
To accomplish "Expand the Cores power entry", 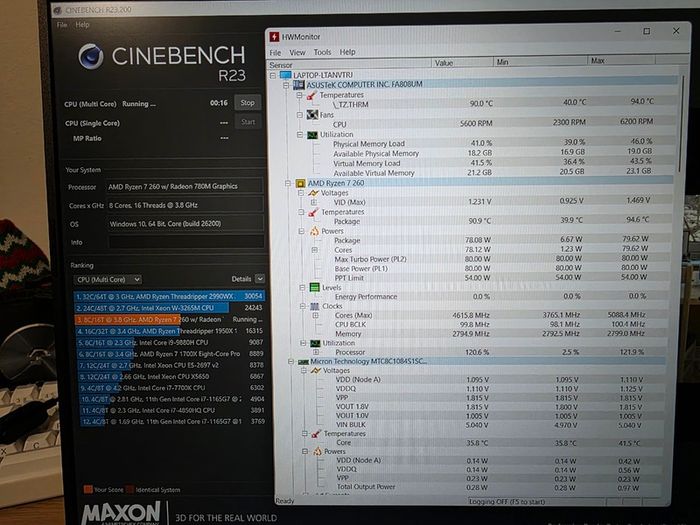I will point(315,250).
